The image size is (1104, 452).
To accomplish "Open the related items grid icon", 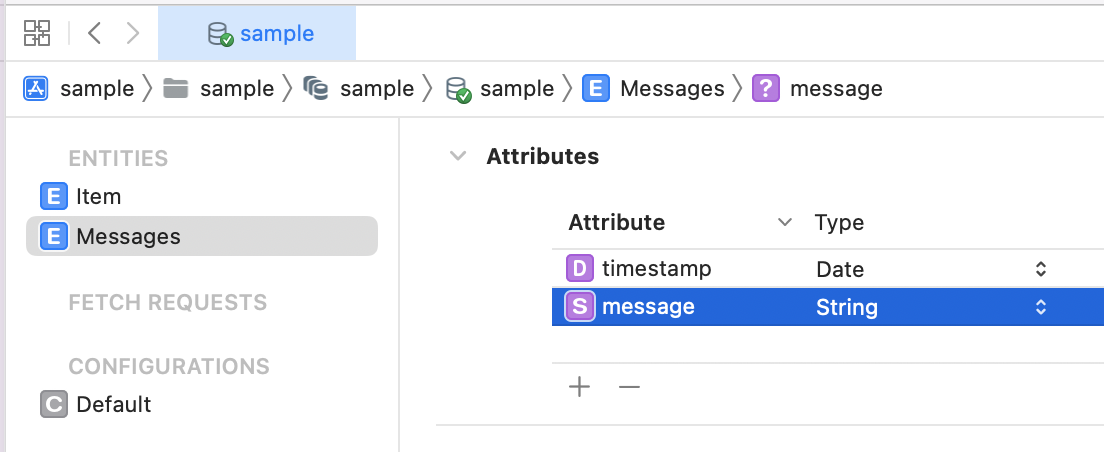I will [37, 33].
